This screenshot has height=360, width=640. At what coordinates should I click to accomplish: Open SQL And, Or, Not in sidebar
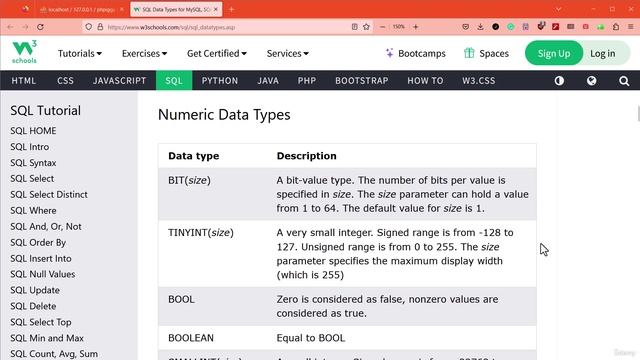46,226
